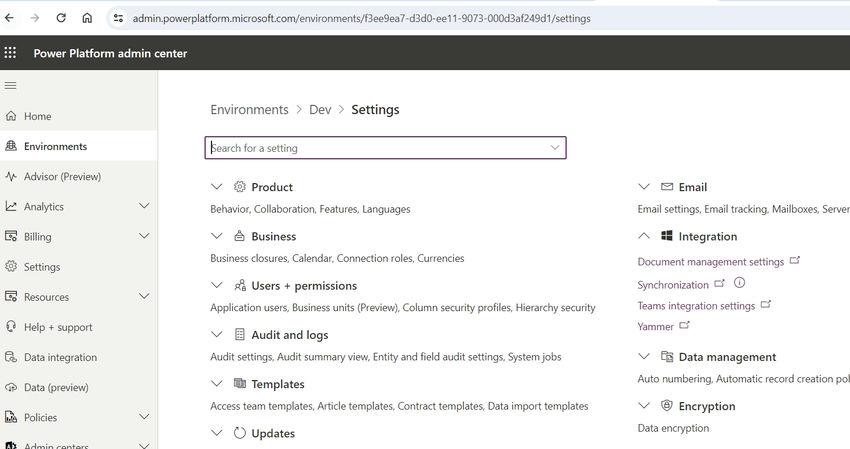Open the Synchronization link
The height and width of the screenshot is (449, 850).
click(673, 285)
